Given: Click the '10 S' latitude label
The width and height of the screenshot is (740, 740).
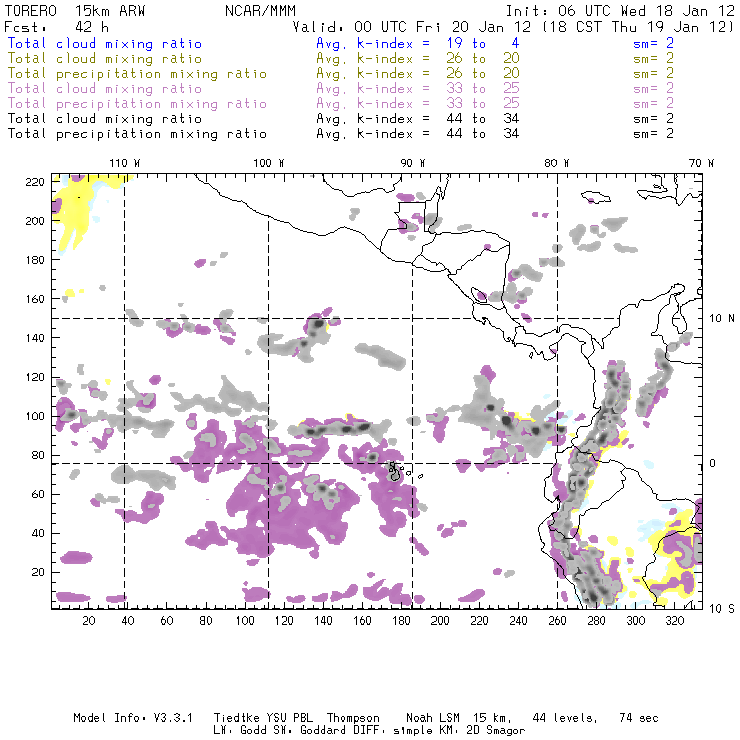Looking at the screenshot, I should click(722, 609).
